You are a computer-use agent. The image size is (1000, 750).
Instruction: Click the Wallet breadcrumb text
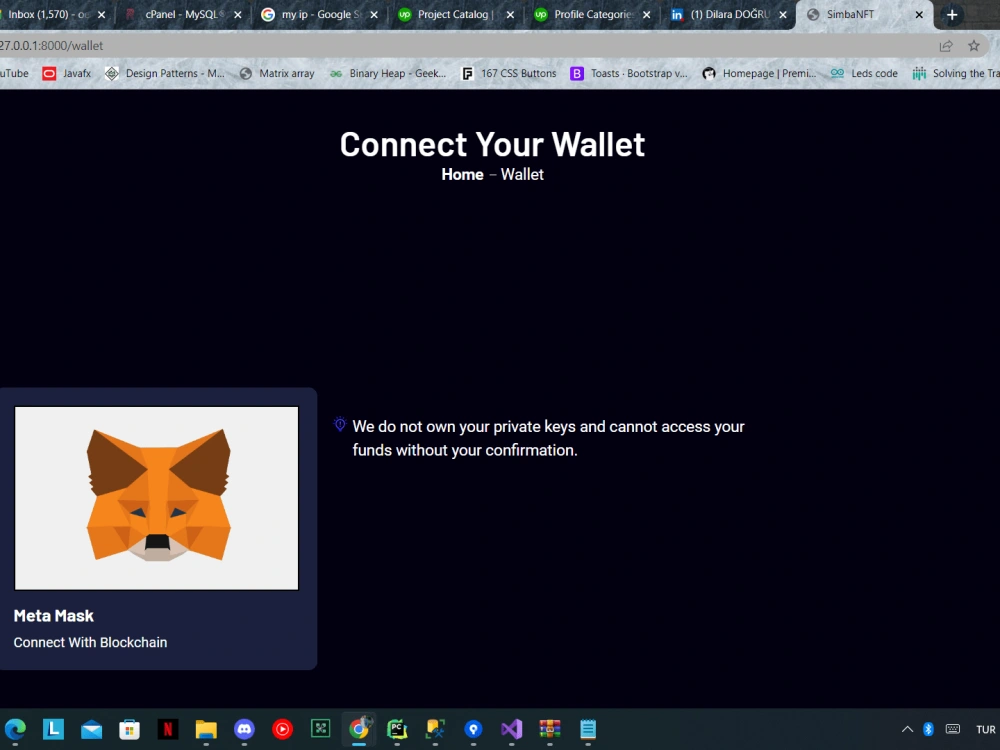(x=522, y=175)
